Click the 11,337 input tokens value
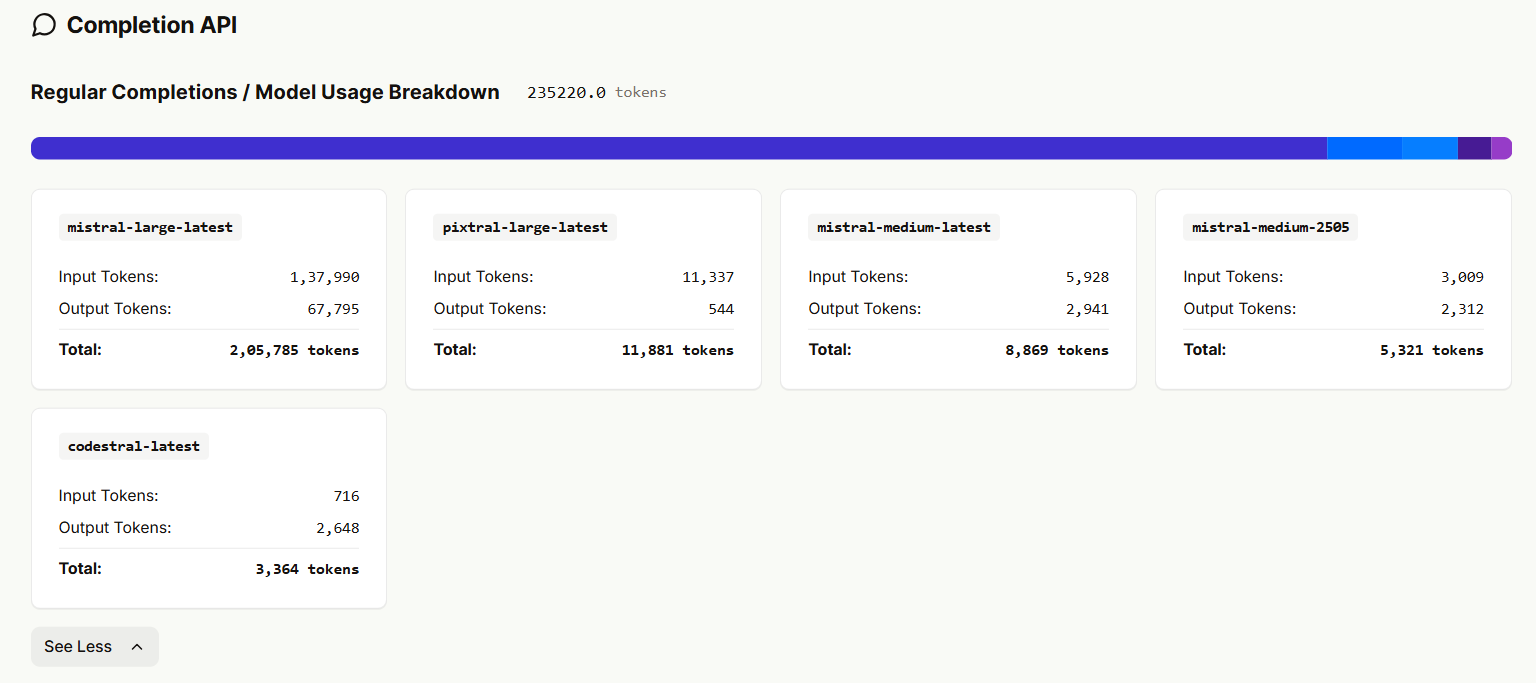The width and height of the screenshot is (1536, 683). (x=708, y=277)
